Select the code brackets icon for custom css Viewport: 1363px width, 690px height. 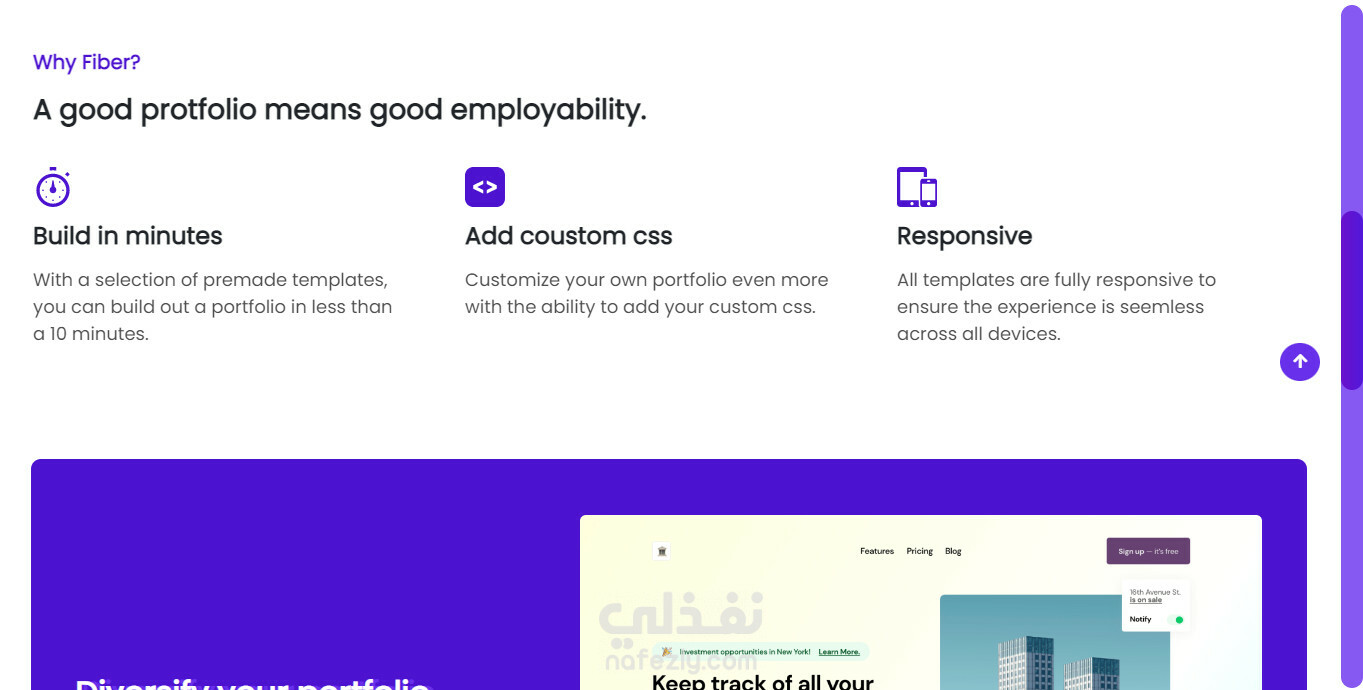coord(485,187)
